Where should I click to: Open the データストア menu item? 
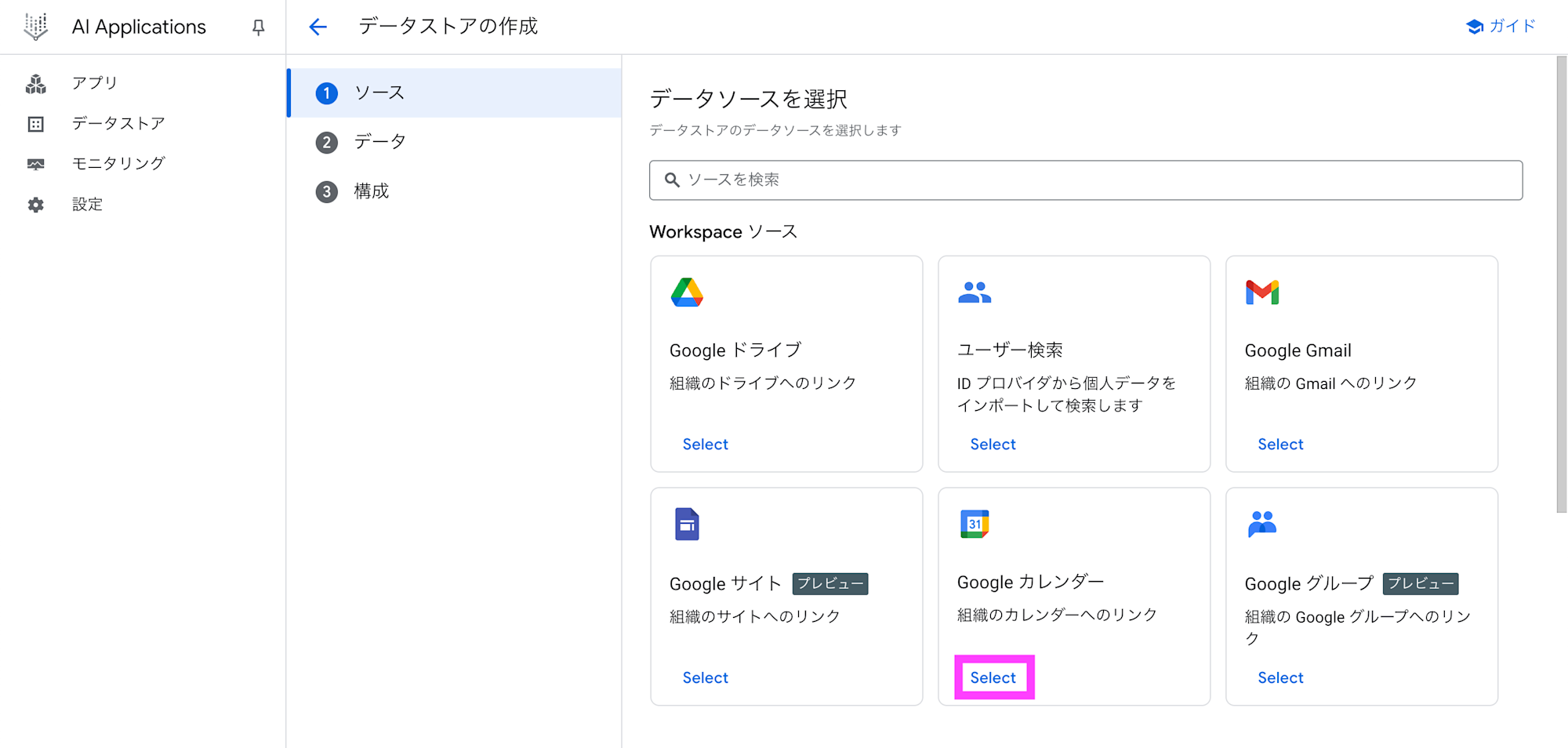click(x=118, y=123)
